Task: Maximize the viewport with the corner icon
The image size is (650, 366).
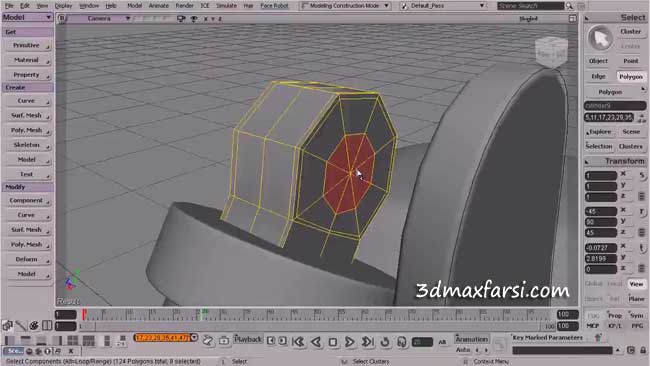Action: coord(572,19)
